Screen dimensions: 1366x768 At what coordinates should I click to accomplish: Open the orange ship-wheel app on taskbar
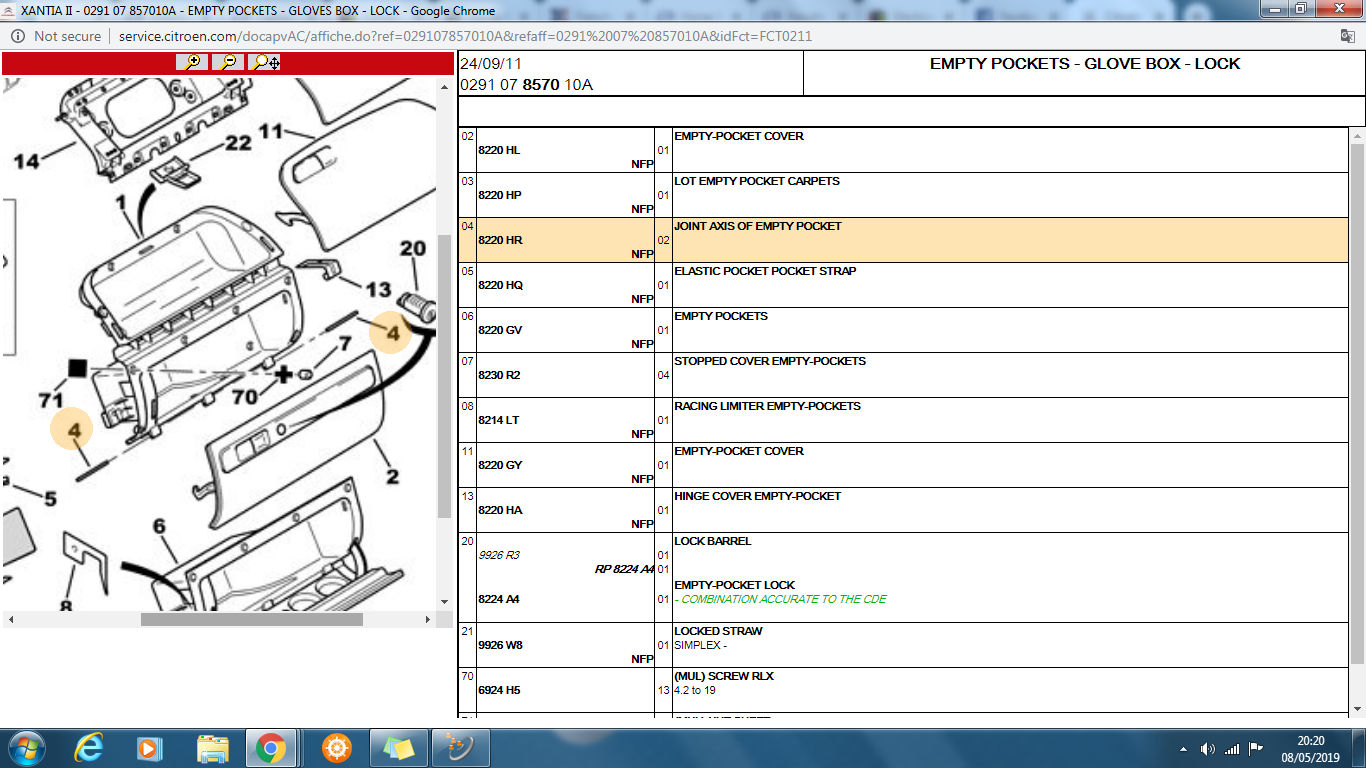[337, 748]
